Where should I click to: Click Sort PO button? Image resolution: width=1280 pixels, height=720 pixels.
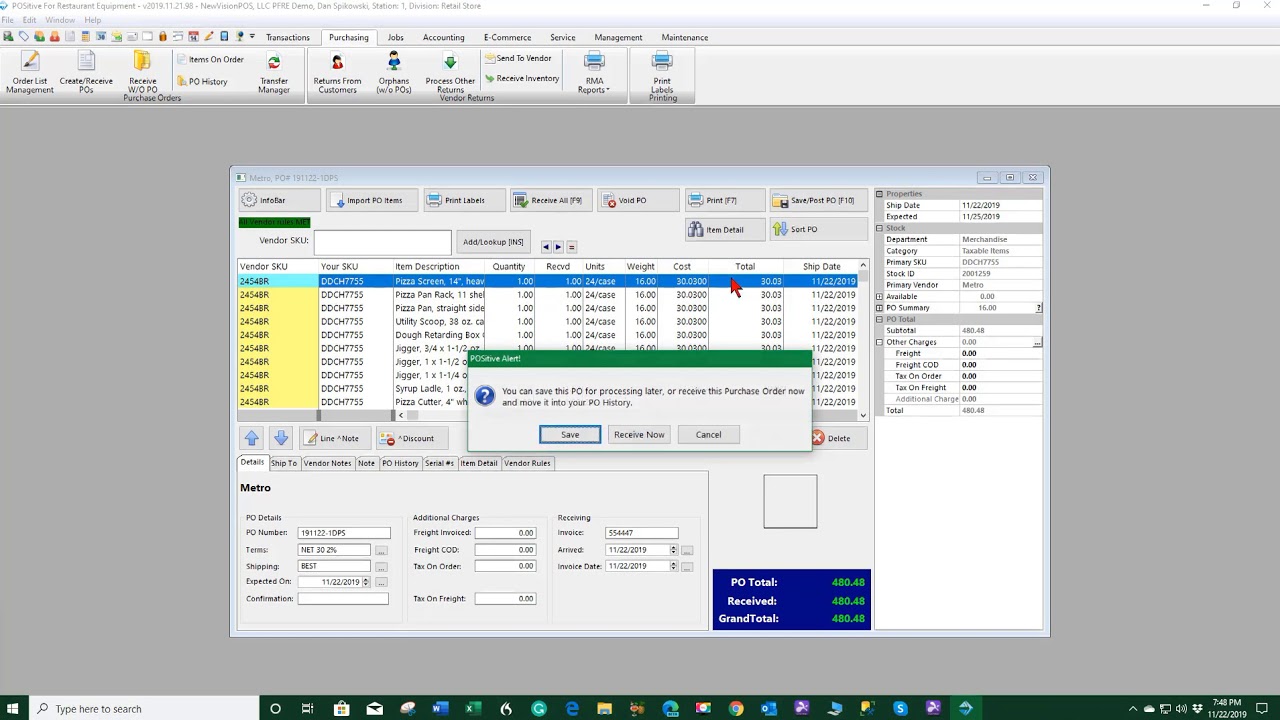(818, 229)
